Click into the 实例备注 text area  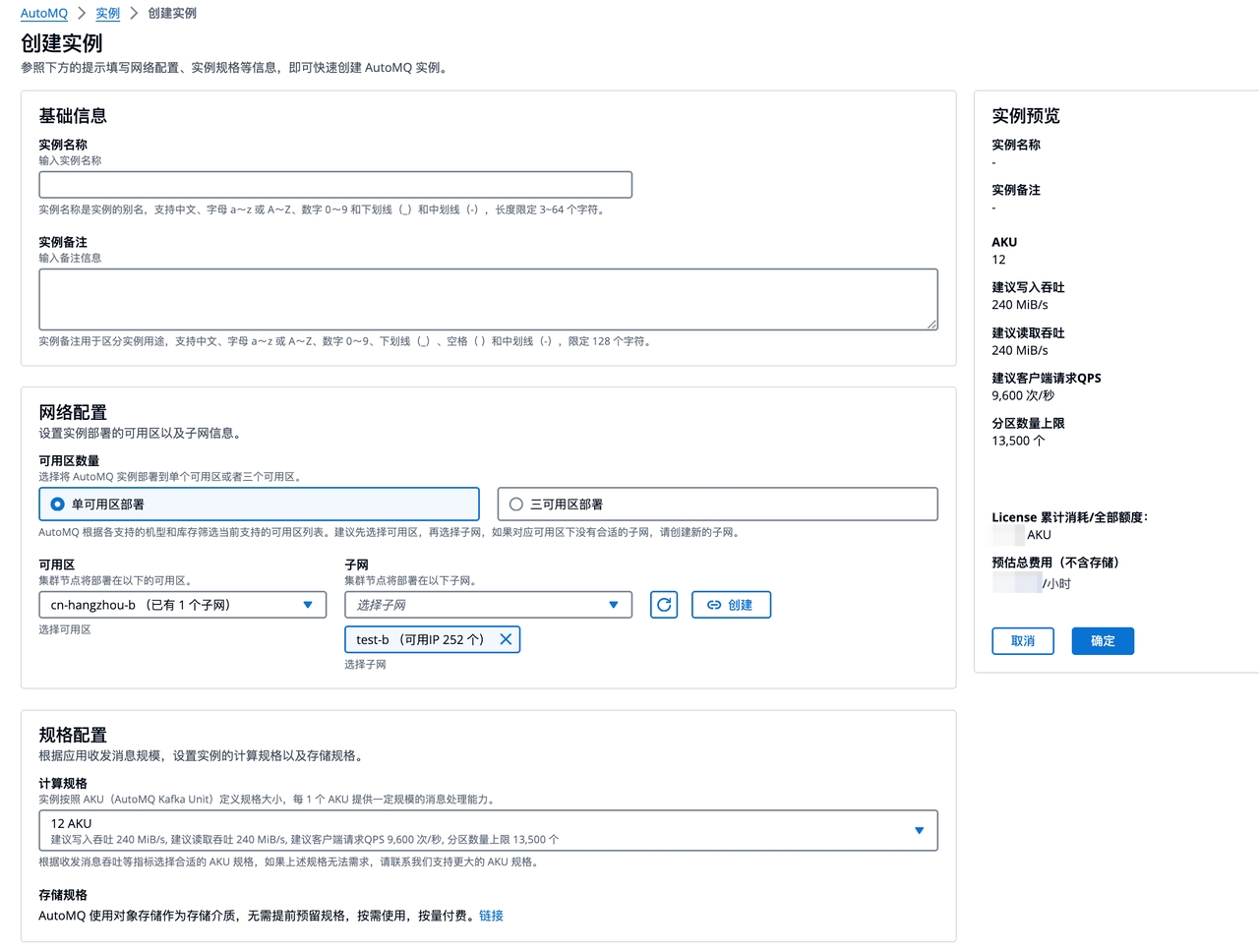coord(488,299)
